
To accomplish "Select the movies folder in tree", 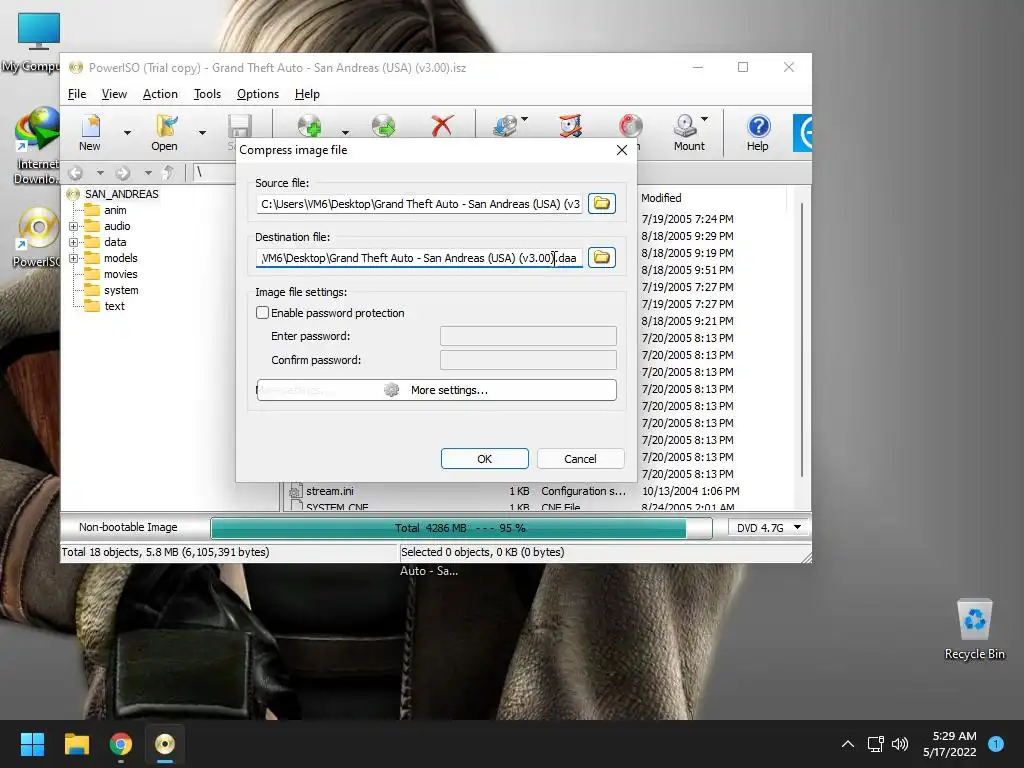I will tap(121, 274).
